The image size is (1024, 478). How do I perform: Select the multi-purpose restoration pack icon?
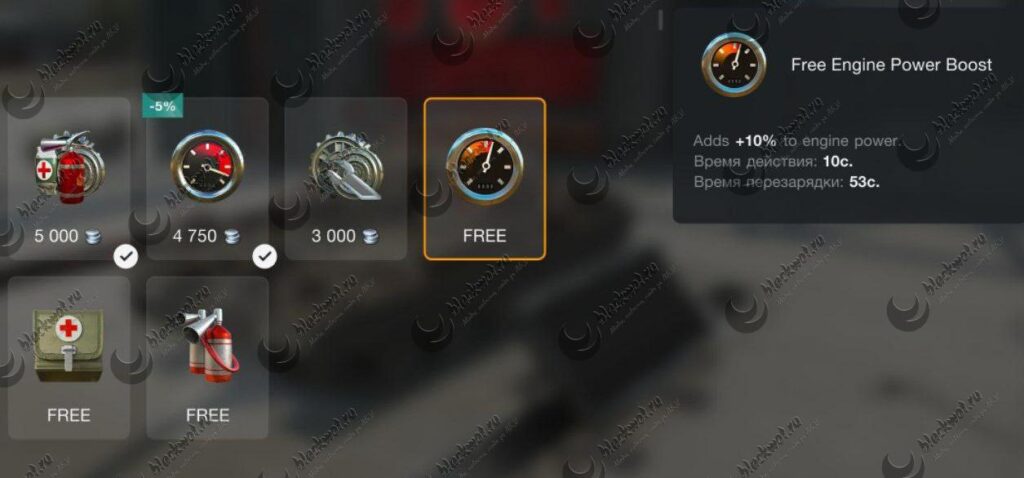point(69,168)
